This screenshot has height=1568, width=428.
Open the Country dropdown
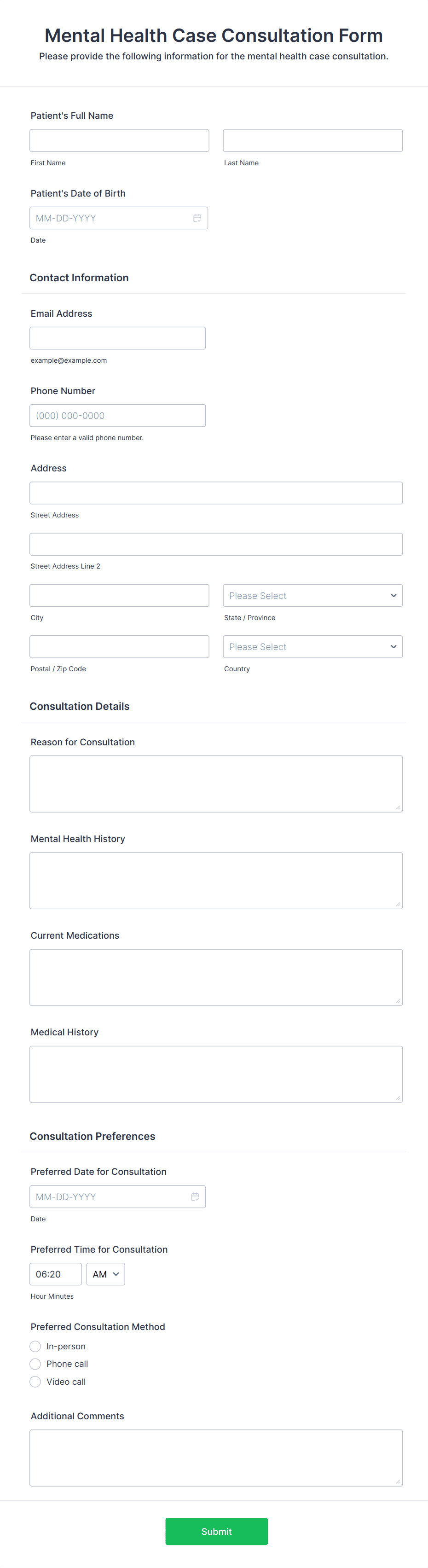pos(312,646)
